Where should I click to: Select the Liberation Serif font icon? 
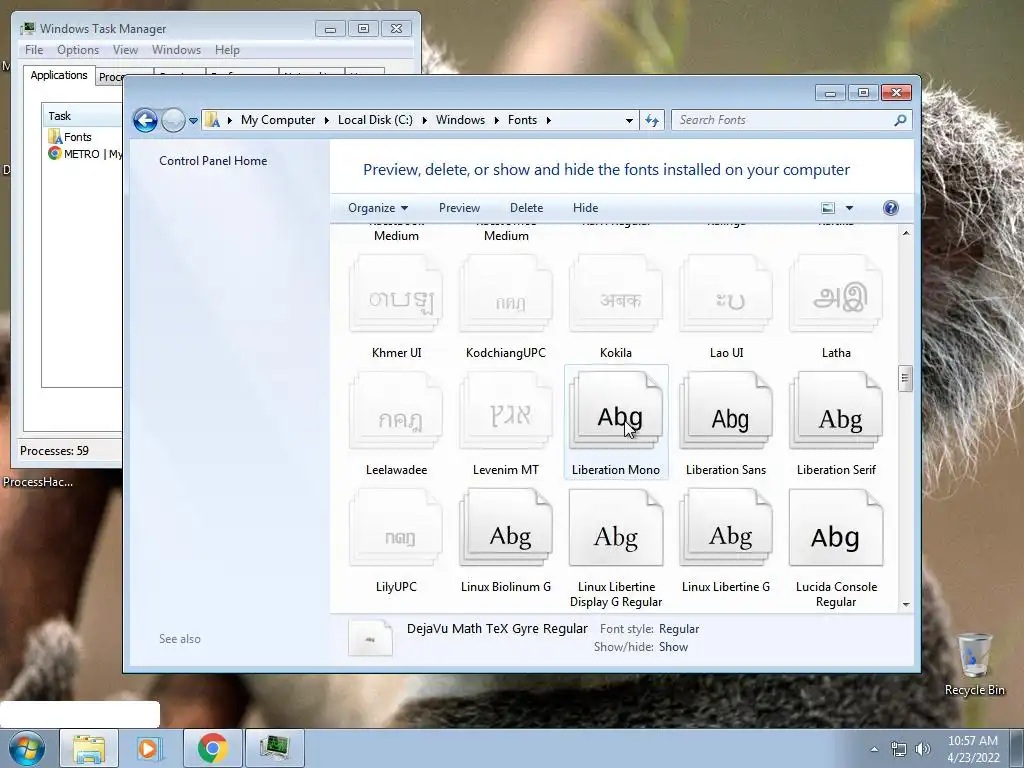(x=836, y=411)
